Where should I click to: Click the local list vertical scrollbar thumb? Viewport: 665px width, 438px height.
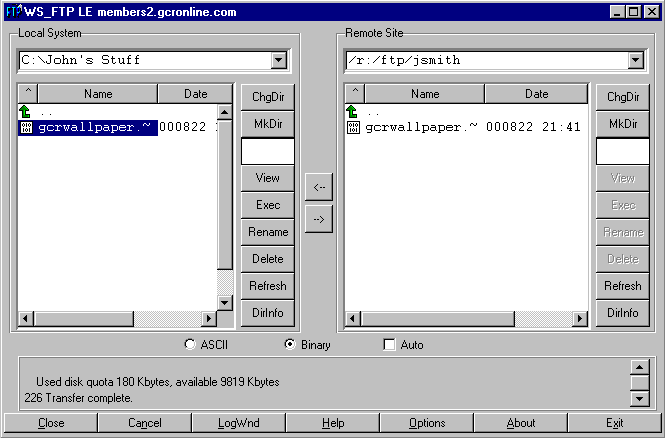click(x=224, y=195)
